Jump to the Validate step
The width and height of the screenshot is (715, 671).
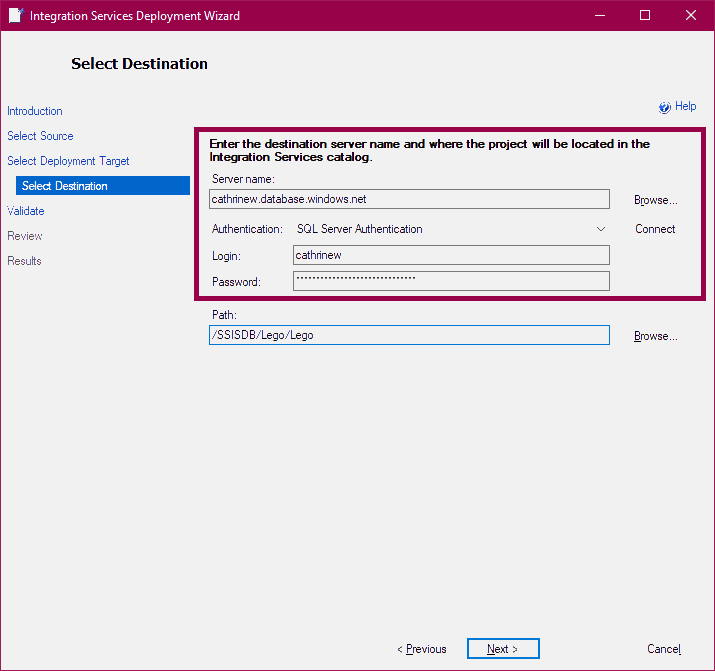(26, 211)
